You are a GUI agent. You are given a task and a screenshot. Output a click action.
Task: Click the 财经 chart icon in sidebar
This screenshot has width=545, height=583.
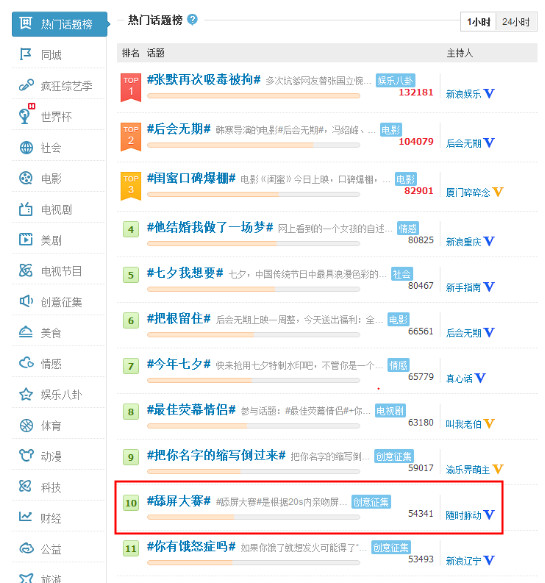[25, 516]
